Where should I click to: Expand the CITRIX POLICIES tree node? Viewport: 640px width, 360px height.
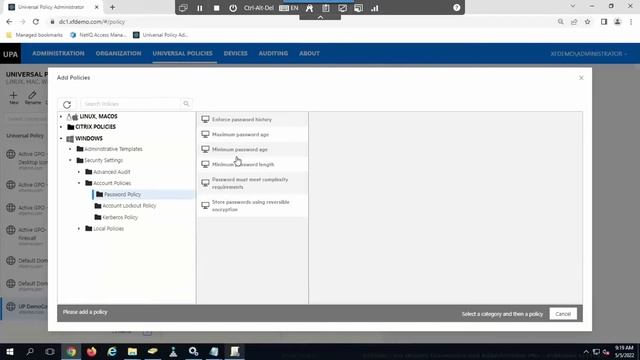(x=61, y=127)
